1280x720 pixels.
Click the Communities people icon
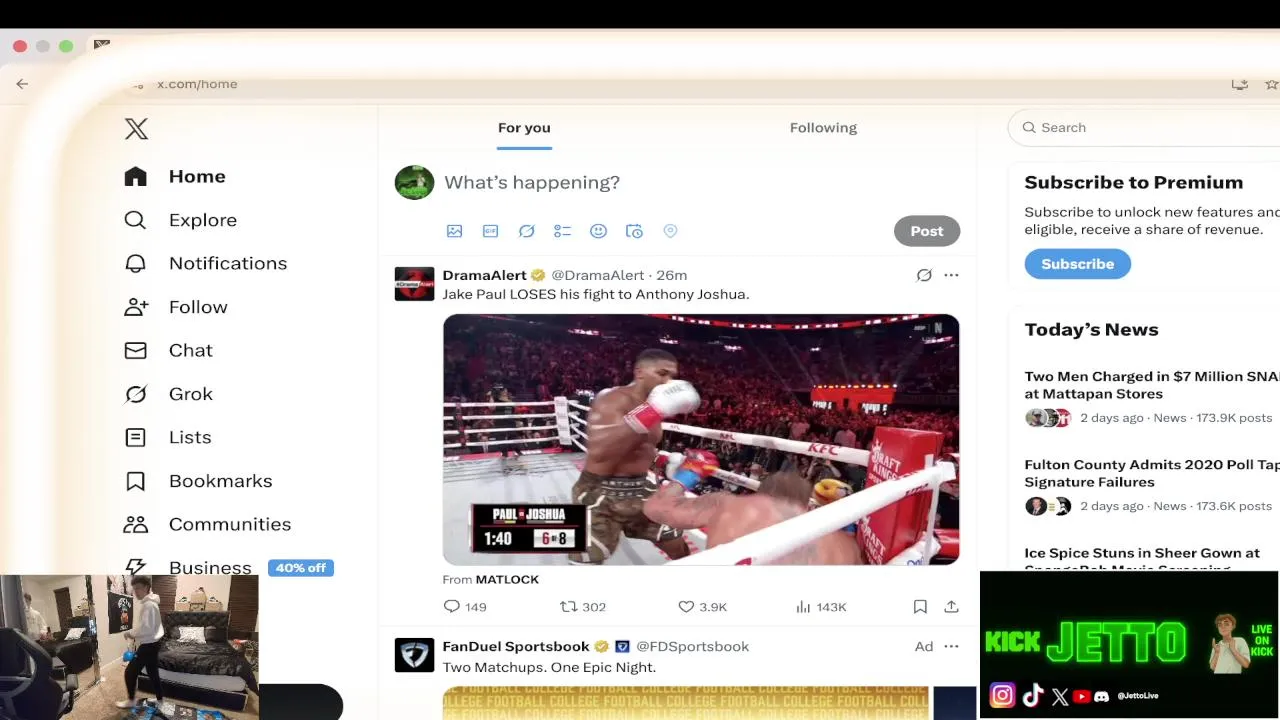pos(135,524)
